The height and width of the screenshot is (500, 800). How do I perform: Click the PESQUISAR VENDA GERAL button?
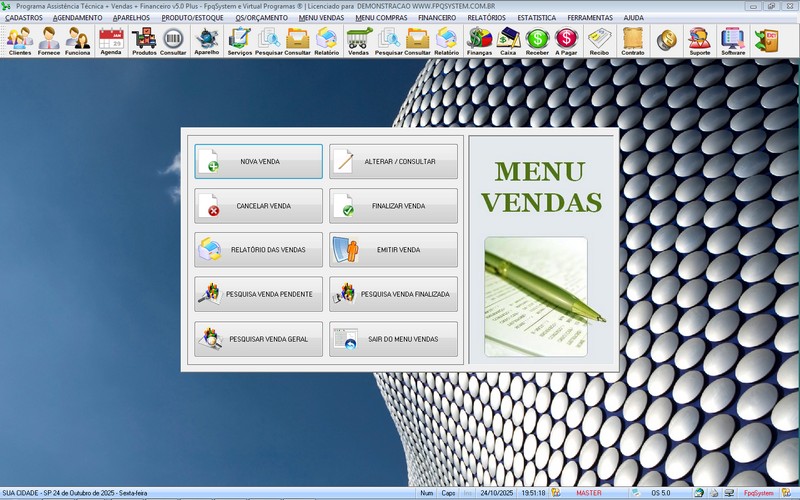(258, 339)
